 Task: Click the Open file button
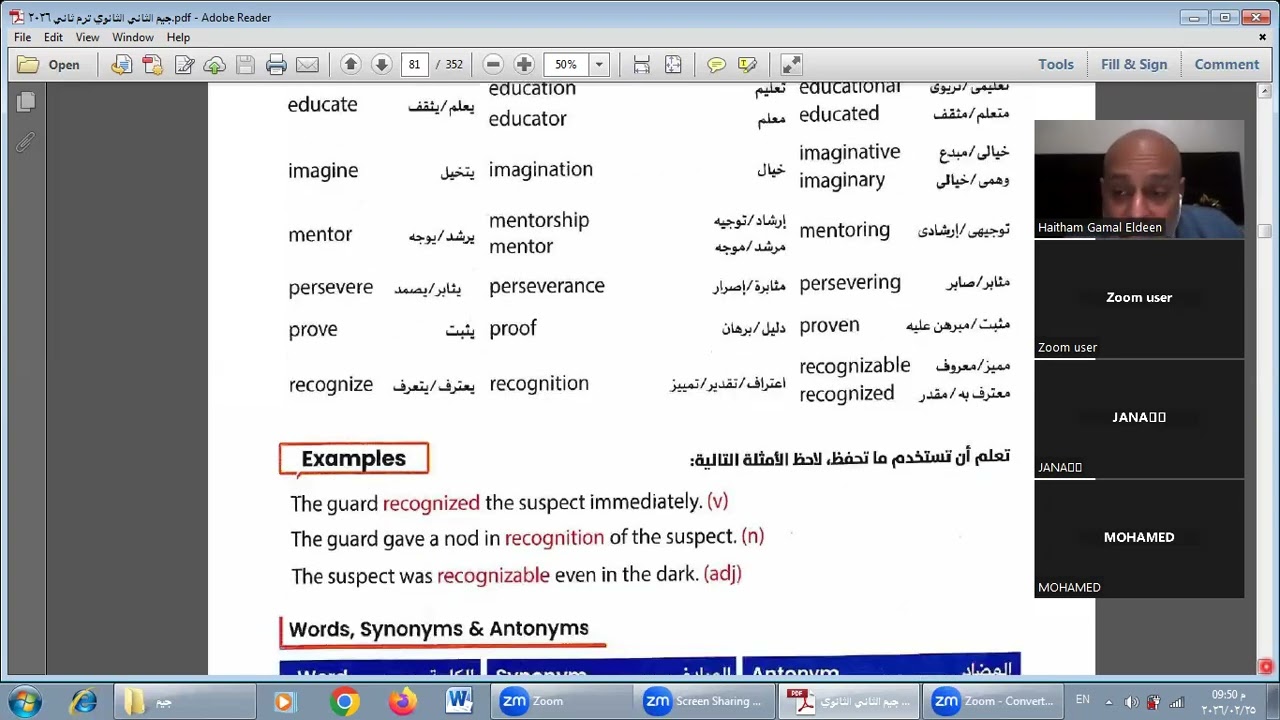pos(49,65)
